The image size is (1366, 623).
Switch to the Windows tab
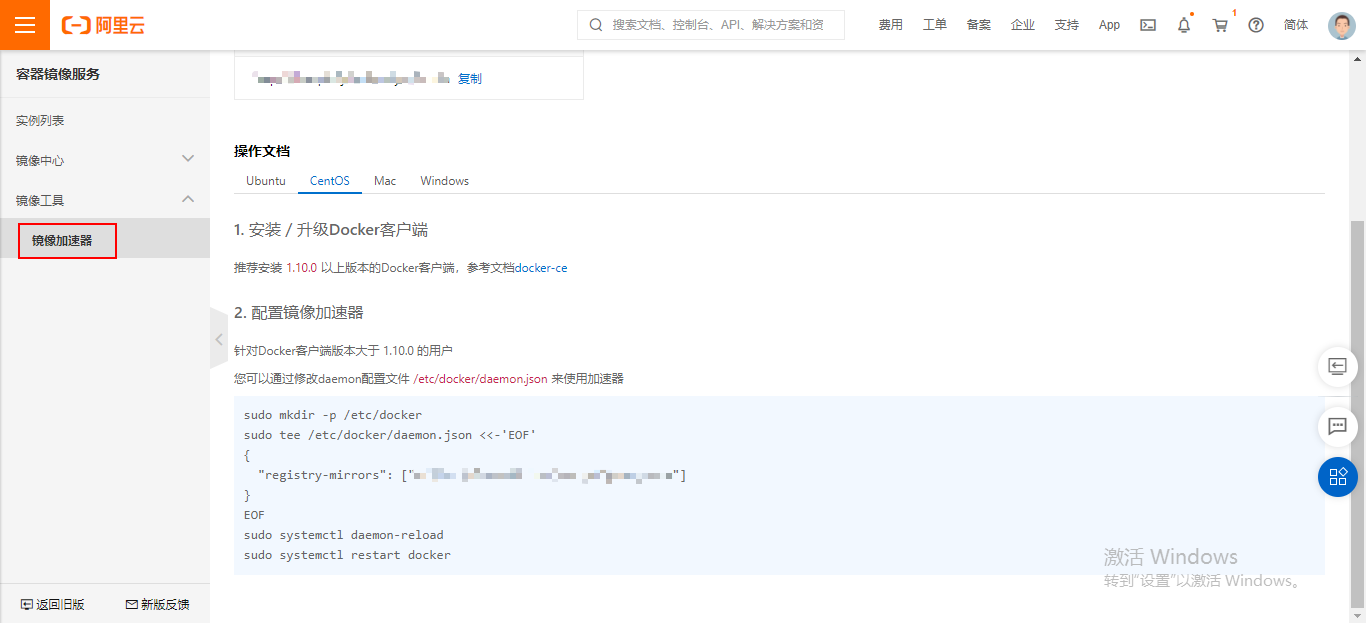(x=445, y=181)
